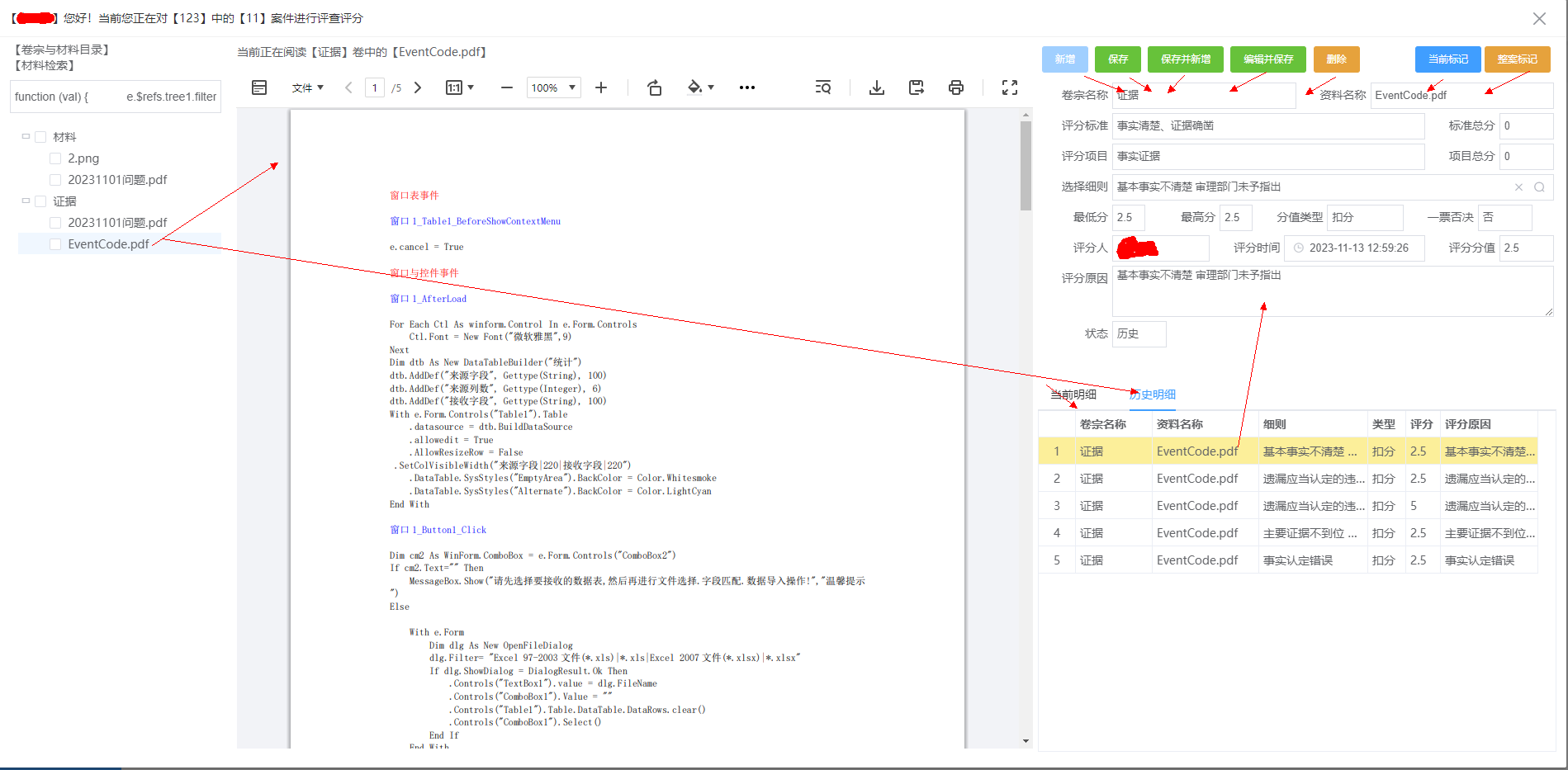
Task: Click the 新增 button
Action: (1065, 59)
